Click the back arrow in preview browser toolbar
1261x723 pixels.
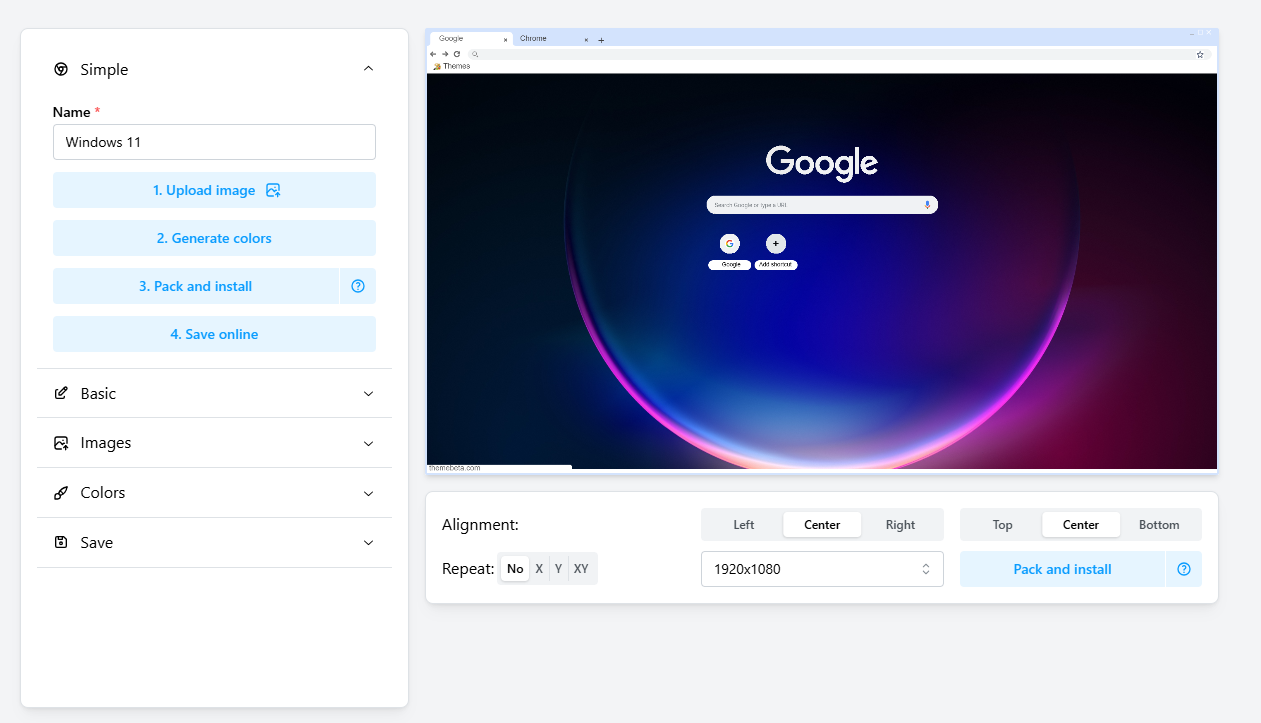(433, 54)
